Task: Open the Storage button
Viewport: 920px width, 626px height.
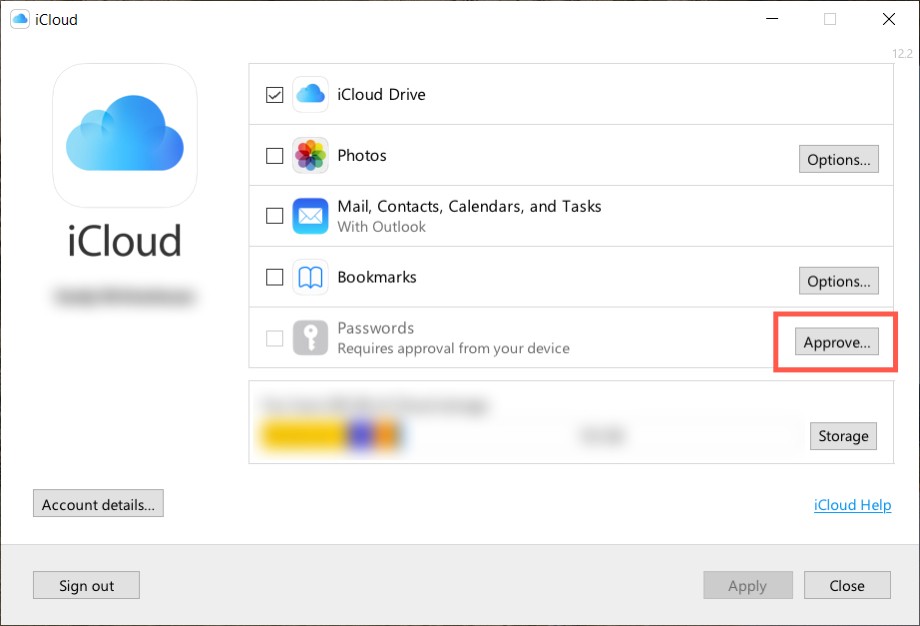Action: tap(843, 436)
